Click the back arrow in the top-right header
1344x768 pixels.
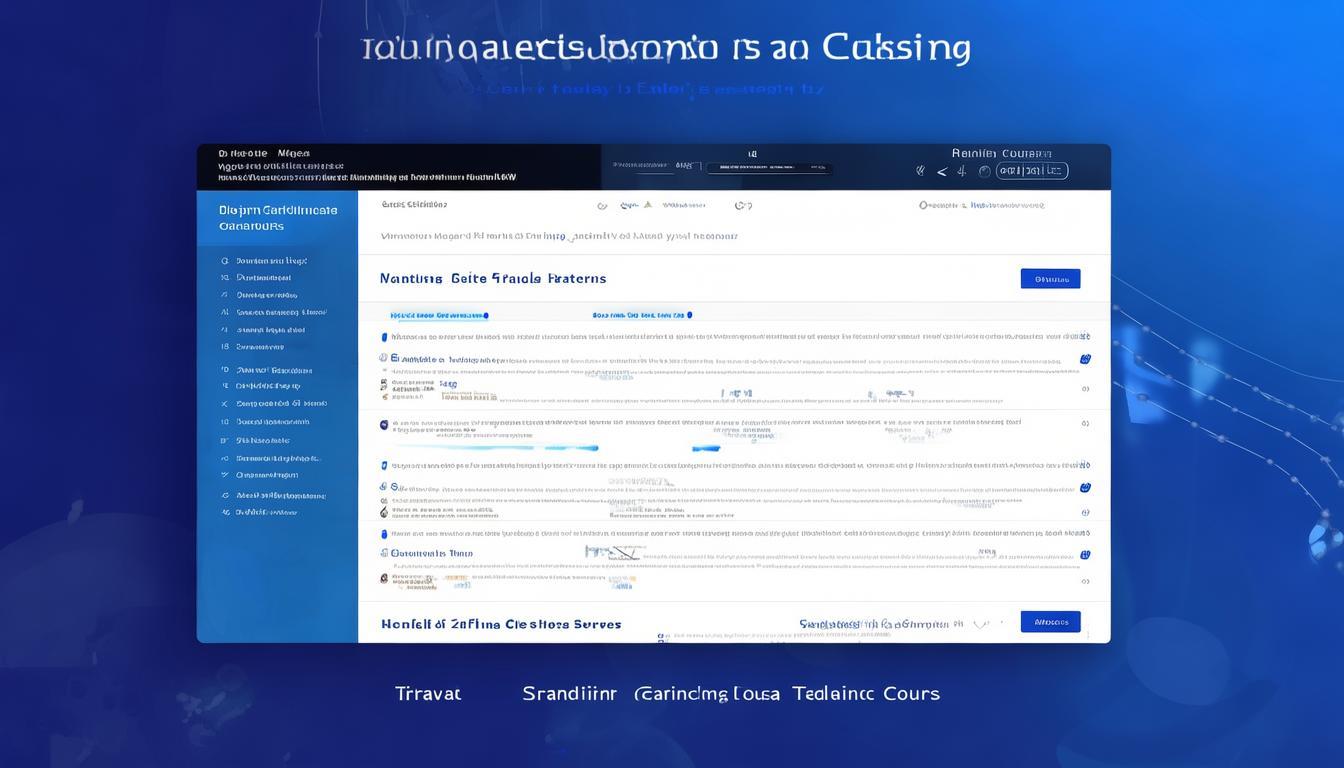pos(941,171)
